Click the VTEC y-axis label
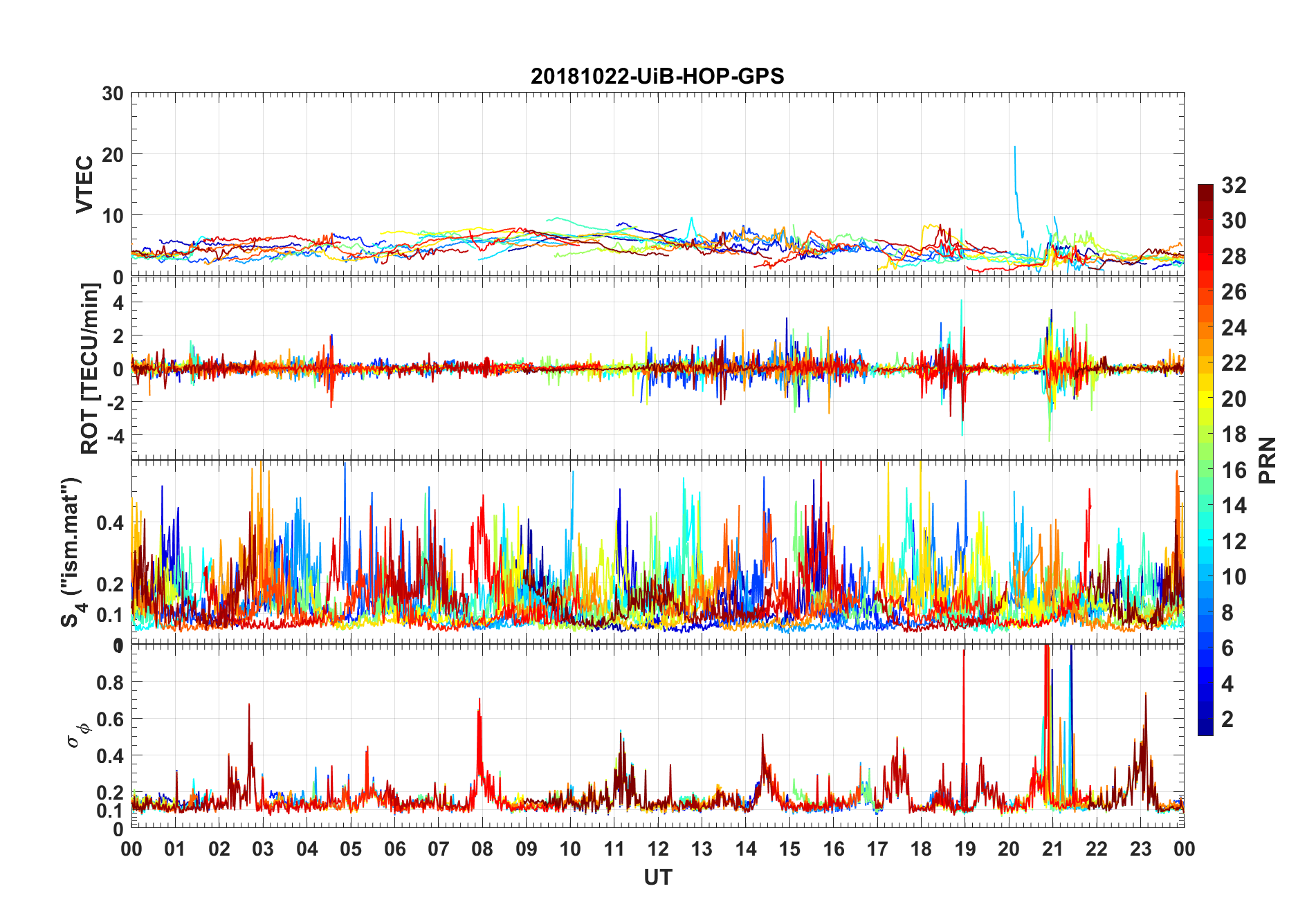 pyautogui.click(x=84, y=185)
